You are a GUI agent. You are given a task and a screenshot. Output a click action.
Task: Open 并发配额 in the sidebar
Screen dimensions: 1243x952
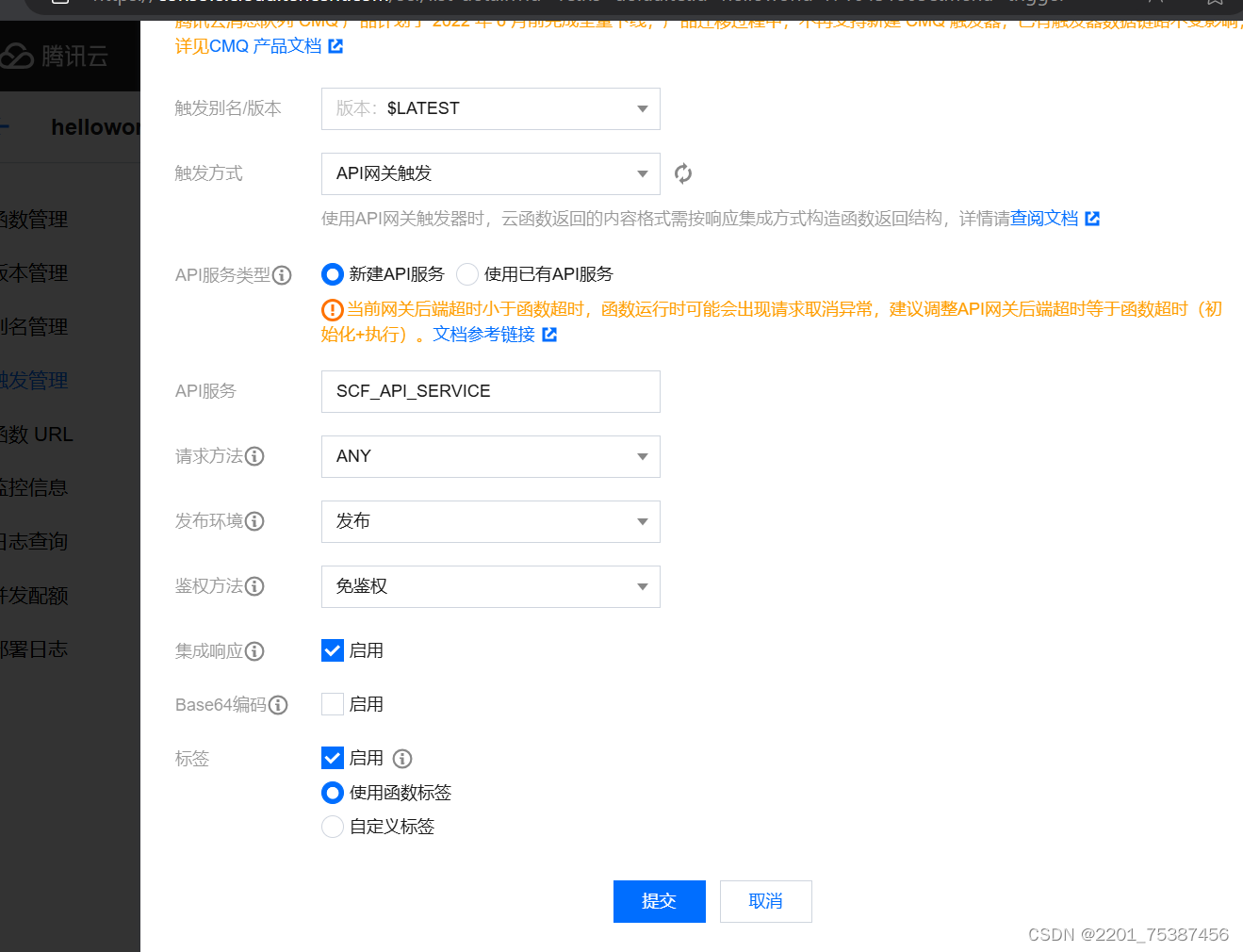click(x=34, y=596)
